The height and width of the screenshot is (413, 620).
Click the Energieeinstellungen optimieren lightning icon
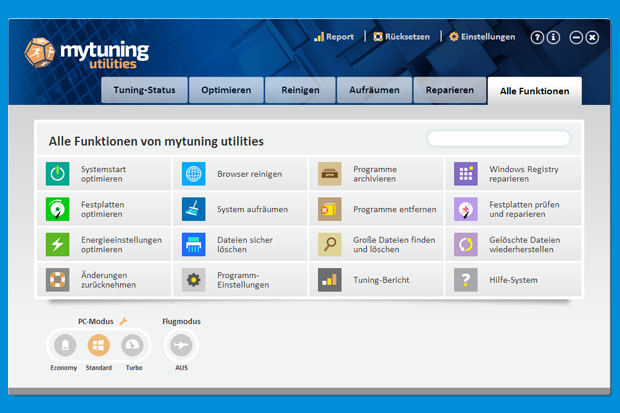(58, 244)
